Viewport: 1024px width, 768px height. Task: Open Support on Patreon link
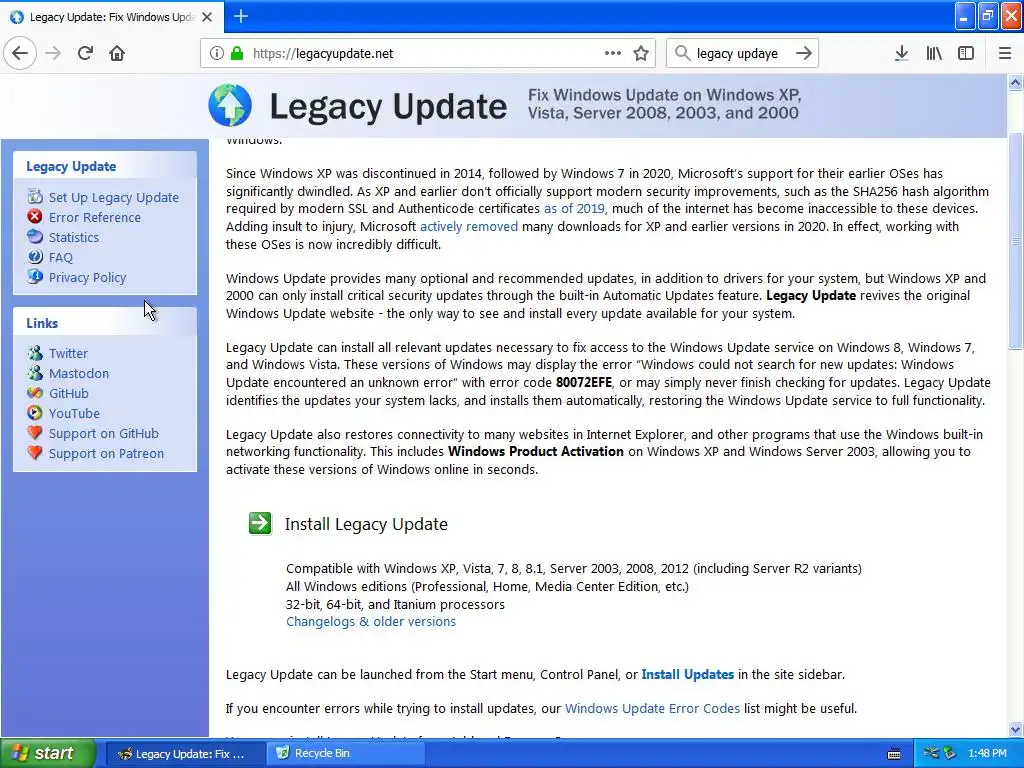tap(106, 453)
